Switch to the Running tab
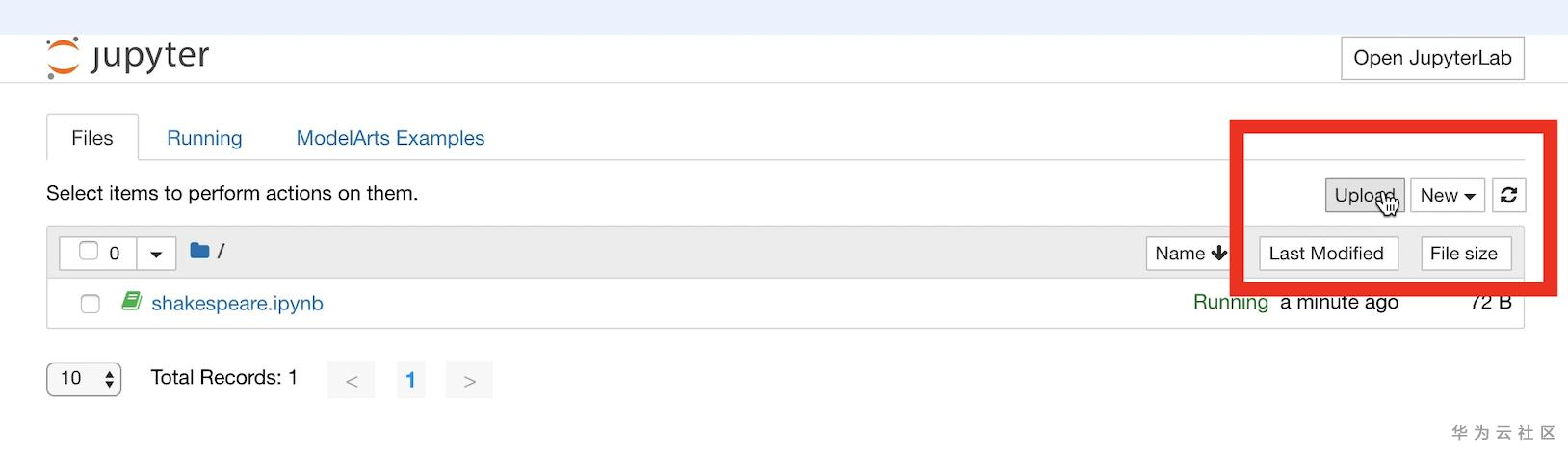Viewport: 1568px width, 457px height. pyautogui.click(x=204, y=138)
